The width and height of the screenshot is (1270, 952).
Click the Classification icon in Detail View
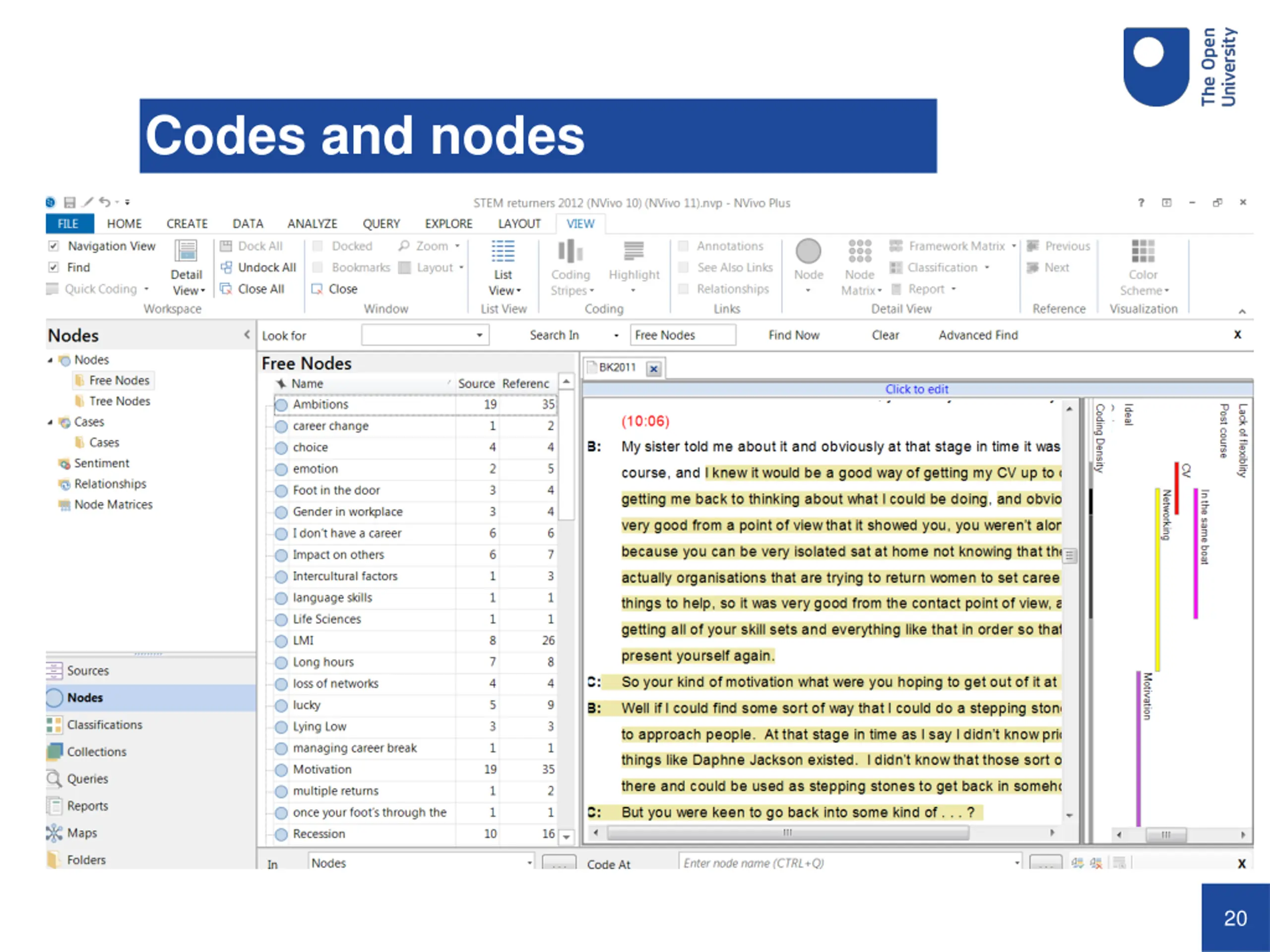(x=895, y=267)
